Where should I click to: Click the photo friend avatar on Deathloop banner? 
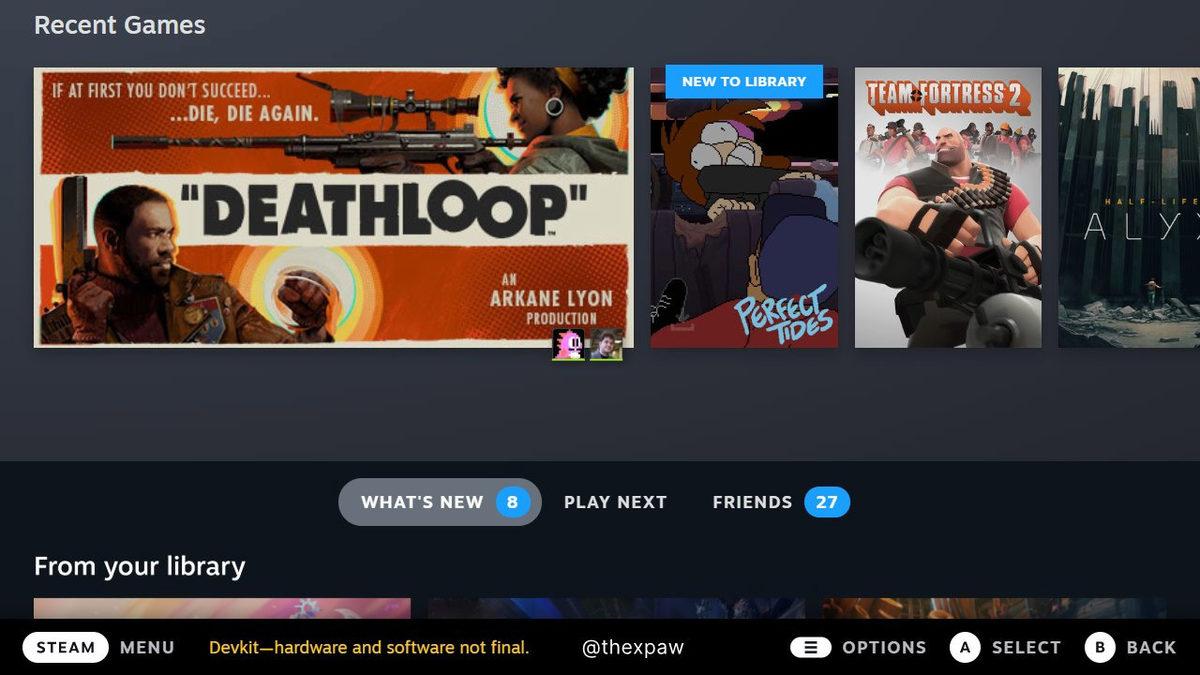(x=606, y=347)
